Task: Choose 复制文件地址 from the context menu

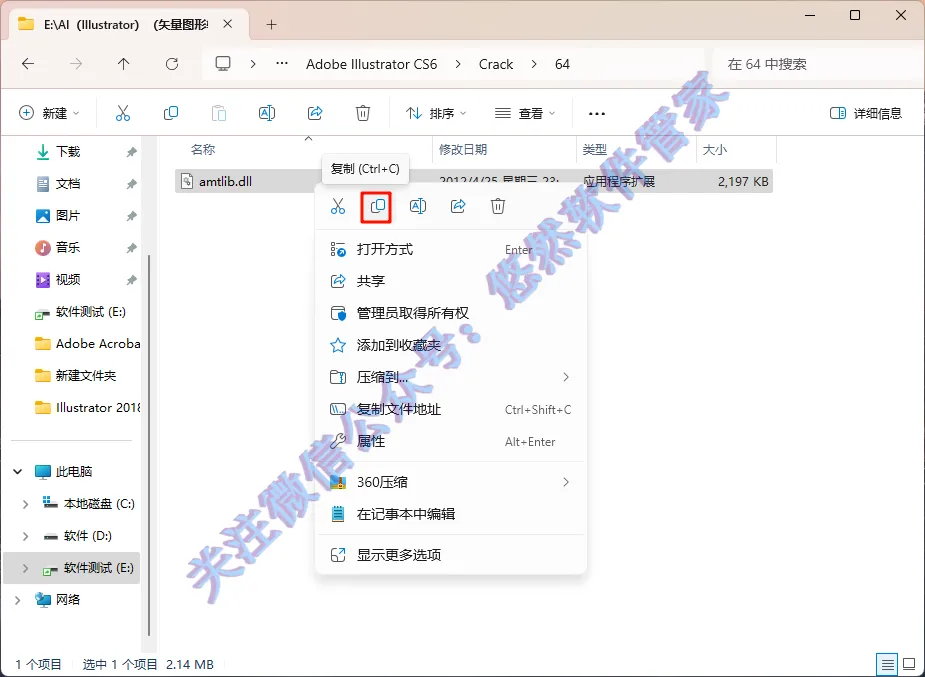Action: click(451, 409)
